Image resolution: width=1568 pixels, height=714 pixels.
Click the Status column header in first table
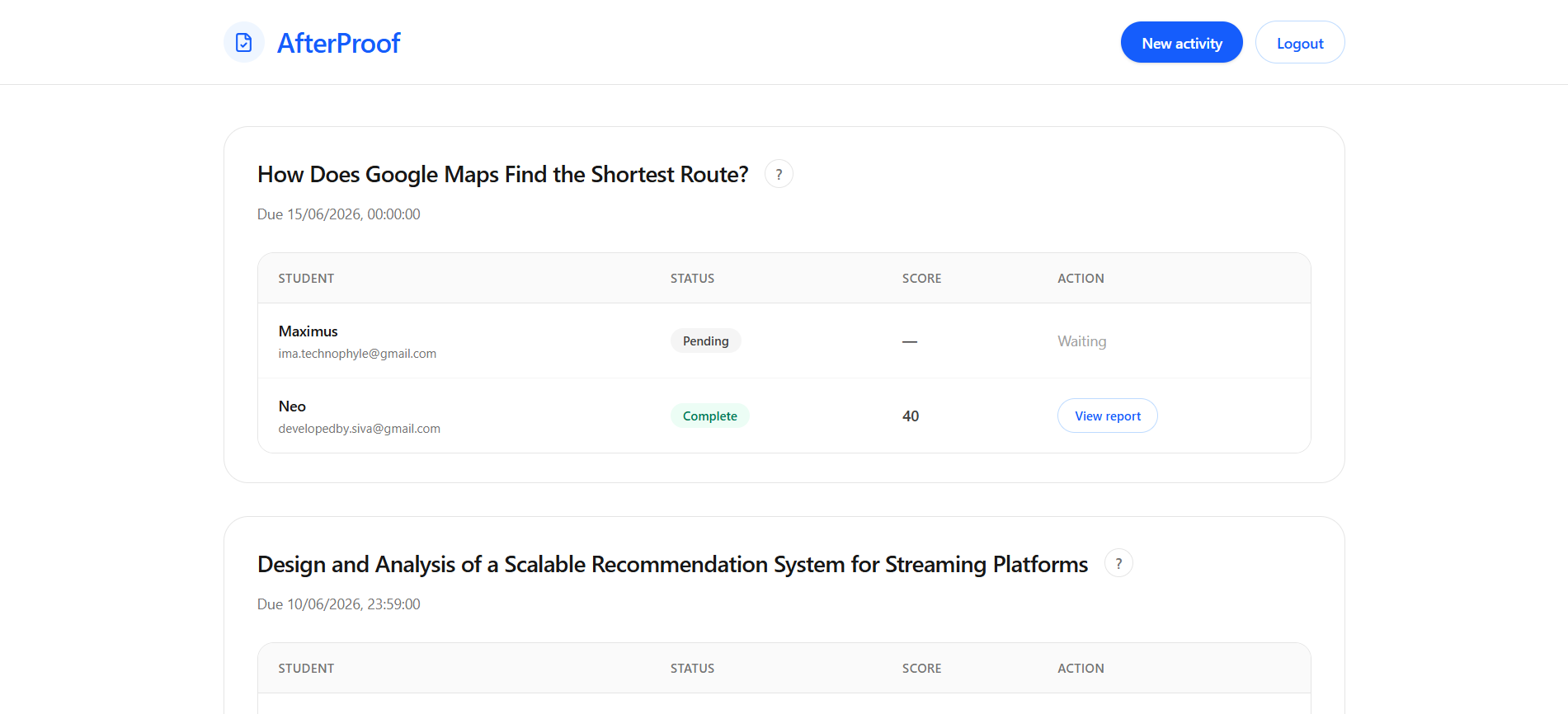692,279
